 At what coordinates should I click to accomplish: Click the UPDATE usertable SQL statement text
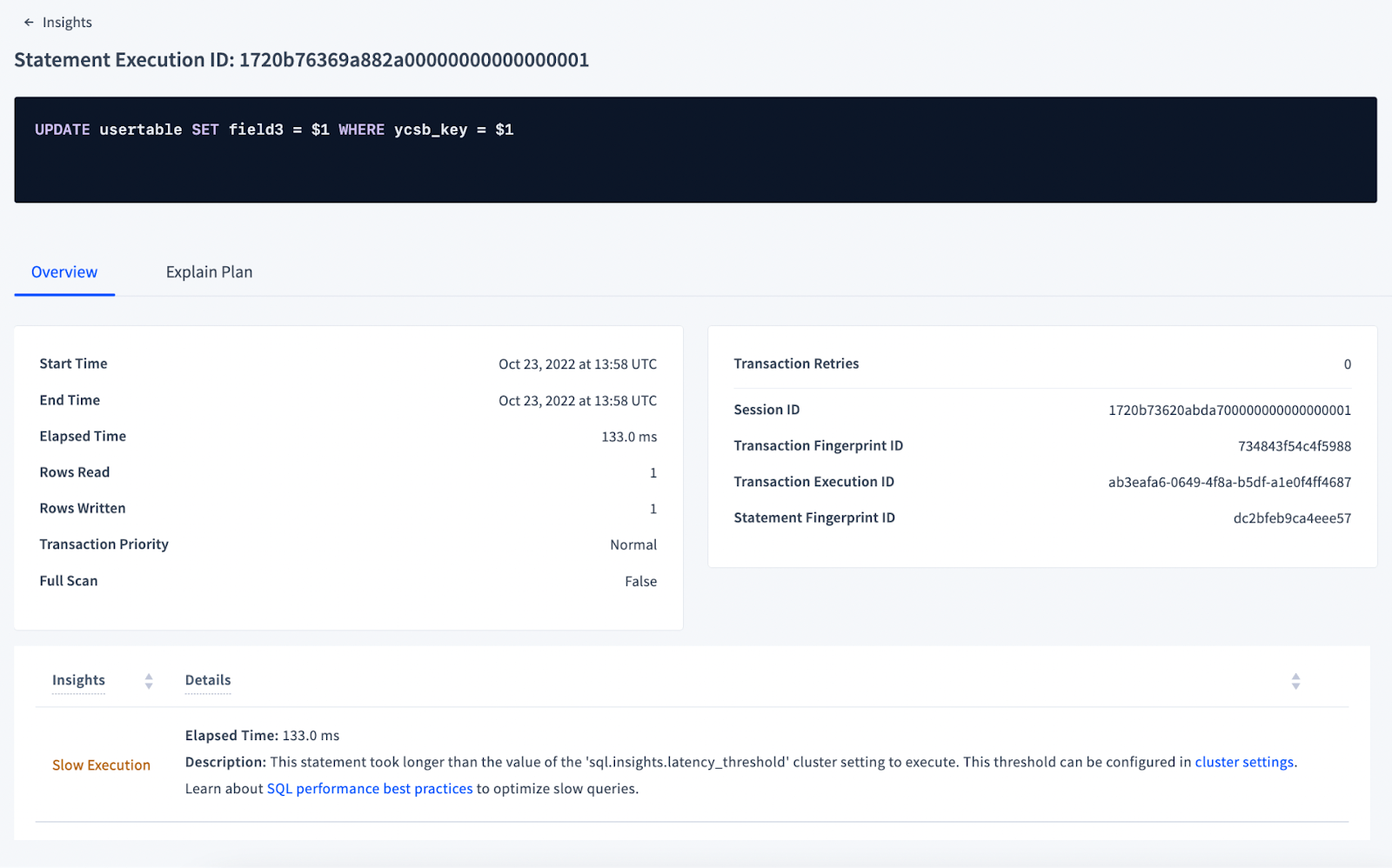(274, 130)
